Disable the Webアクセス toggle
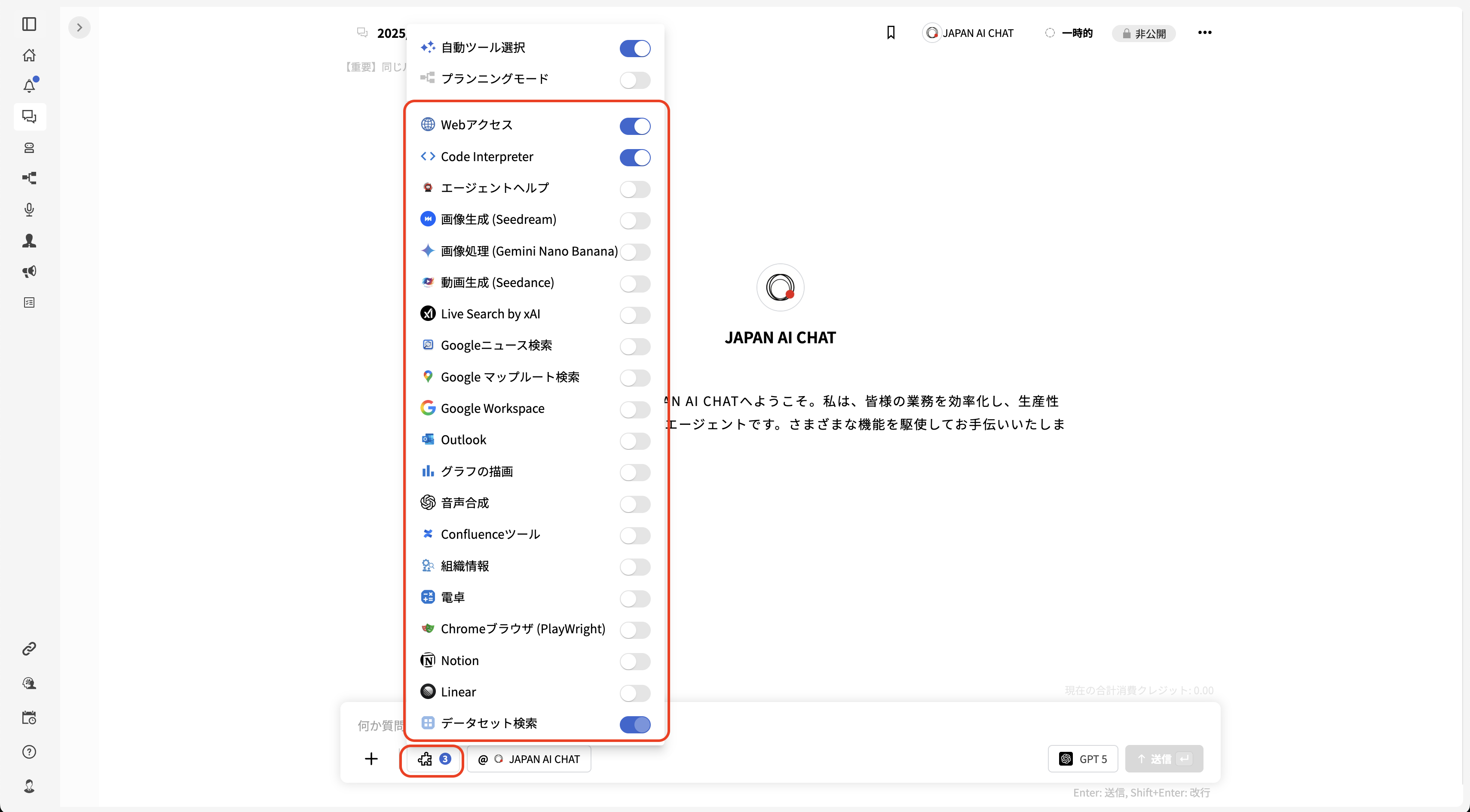Image resolution: width=1470 pixels, height=812 pixels. 635,126
